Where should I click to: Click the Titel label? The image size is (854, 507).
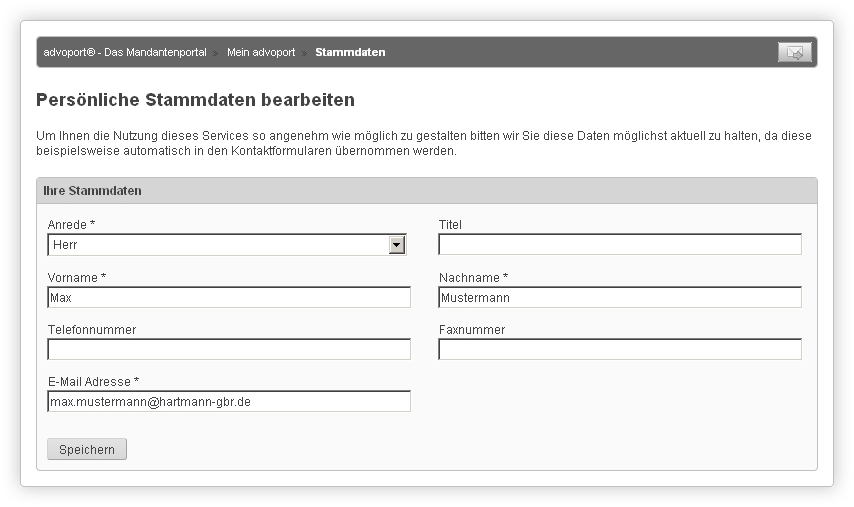point(450,224)
